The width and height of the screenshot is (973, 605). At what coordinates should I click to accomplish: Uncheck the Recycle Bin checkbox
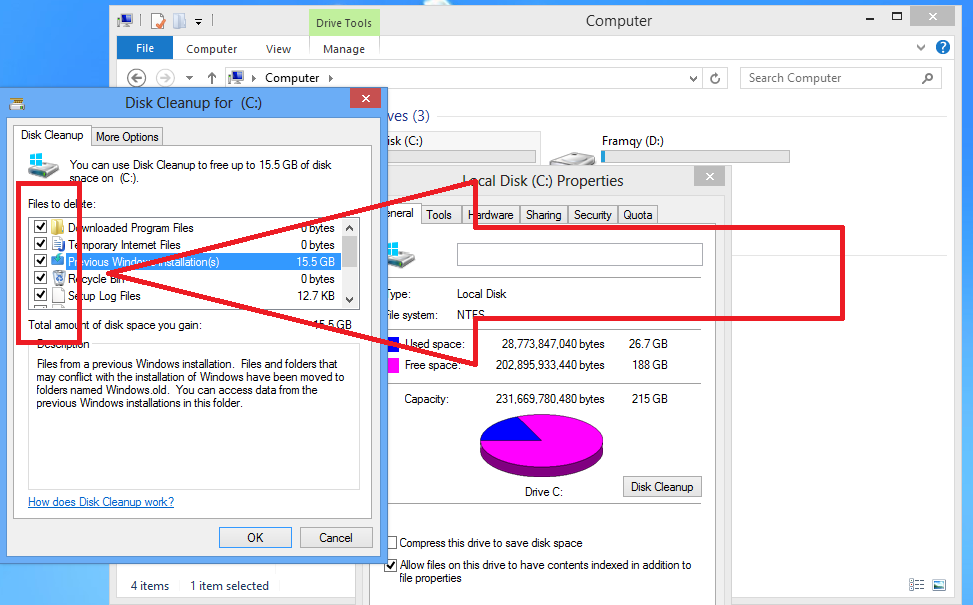(40, 277)
